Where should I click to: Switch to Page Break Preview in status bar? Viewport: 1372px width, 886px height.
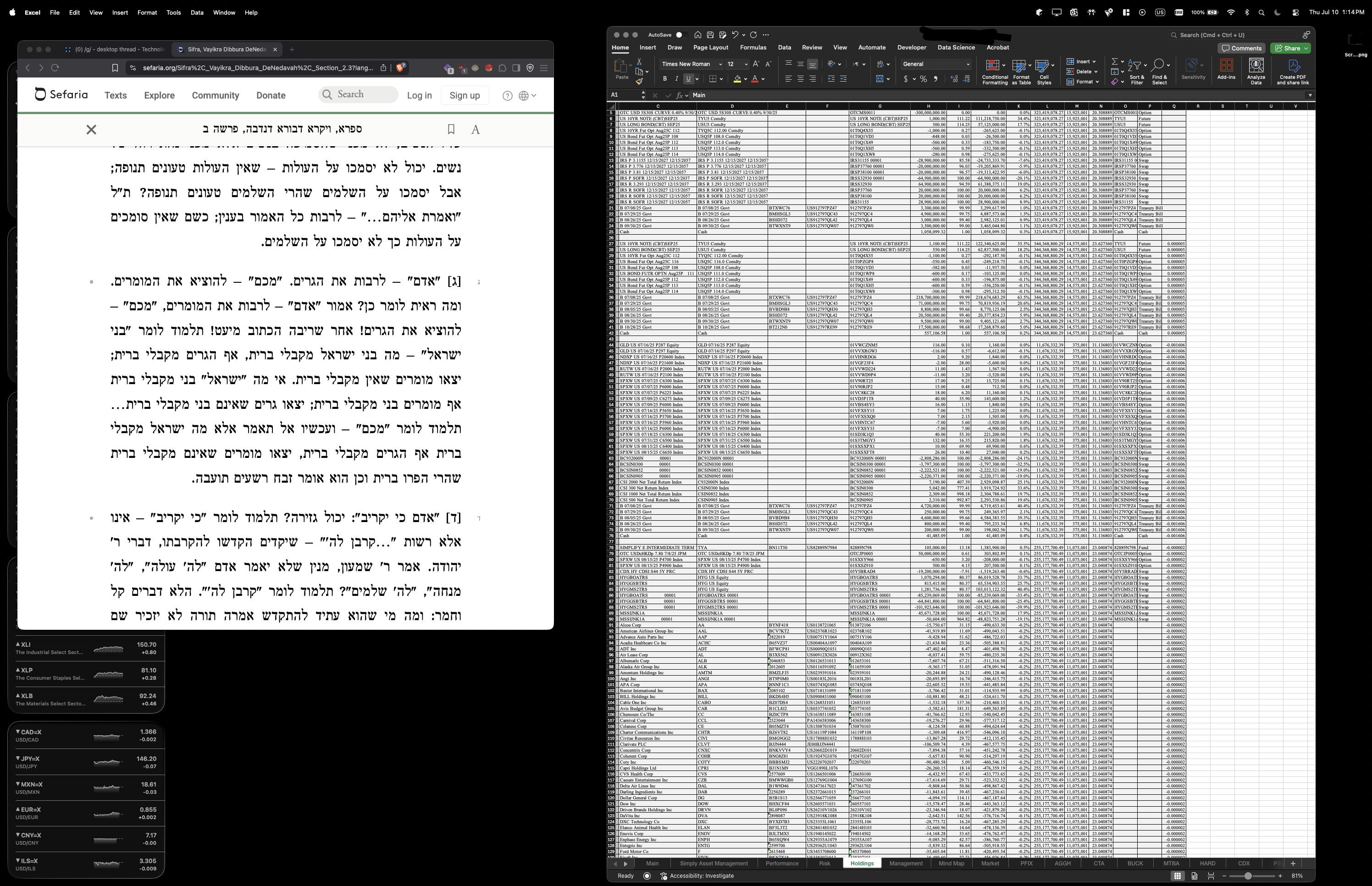point(1211,875)
